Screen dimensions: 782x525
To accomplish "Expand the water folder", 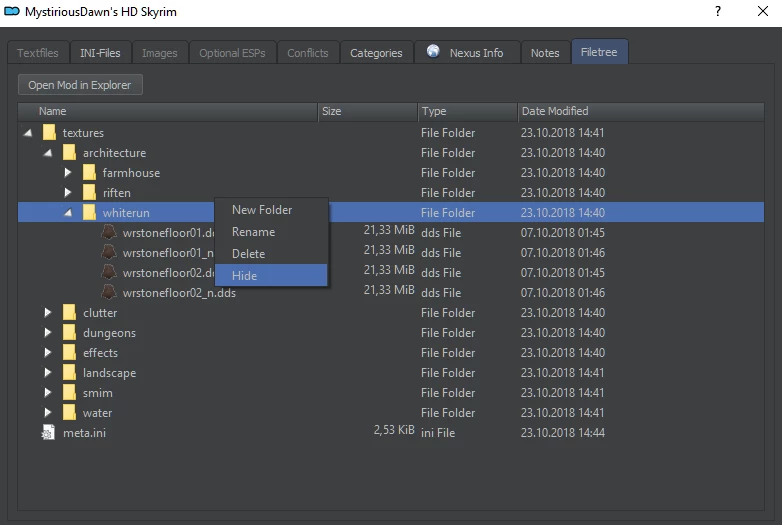I will click(47, 412).
